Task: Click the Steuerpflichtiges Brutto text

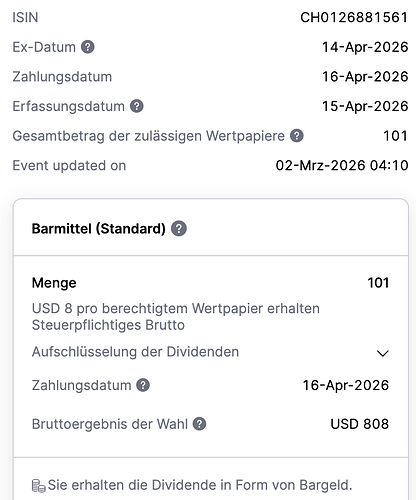Action: 108,325
